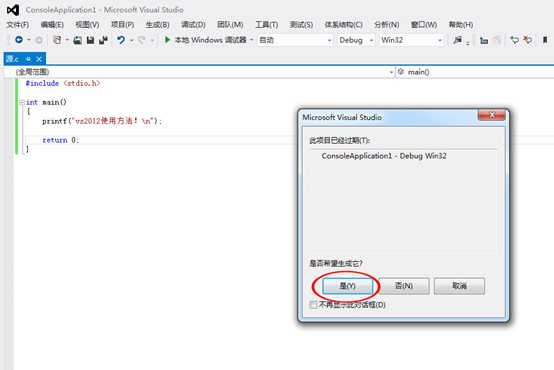Screen dimensions: 554x370
Task: Undo the last edit
Action: (x=121, y=40)
